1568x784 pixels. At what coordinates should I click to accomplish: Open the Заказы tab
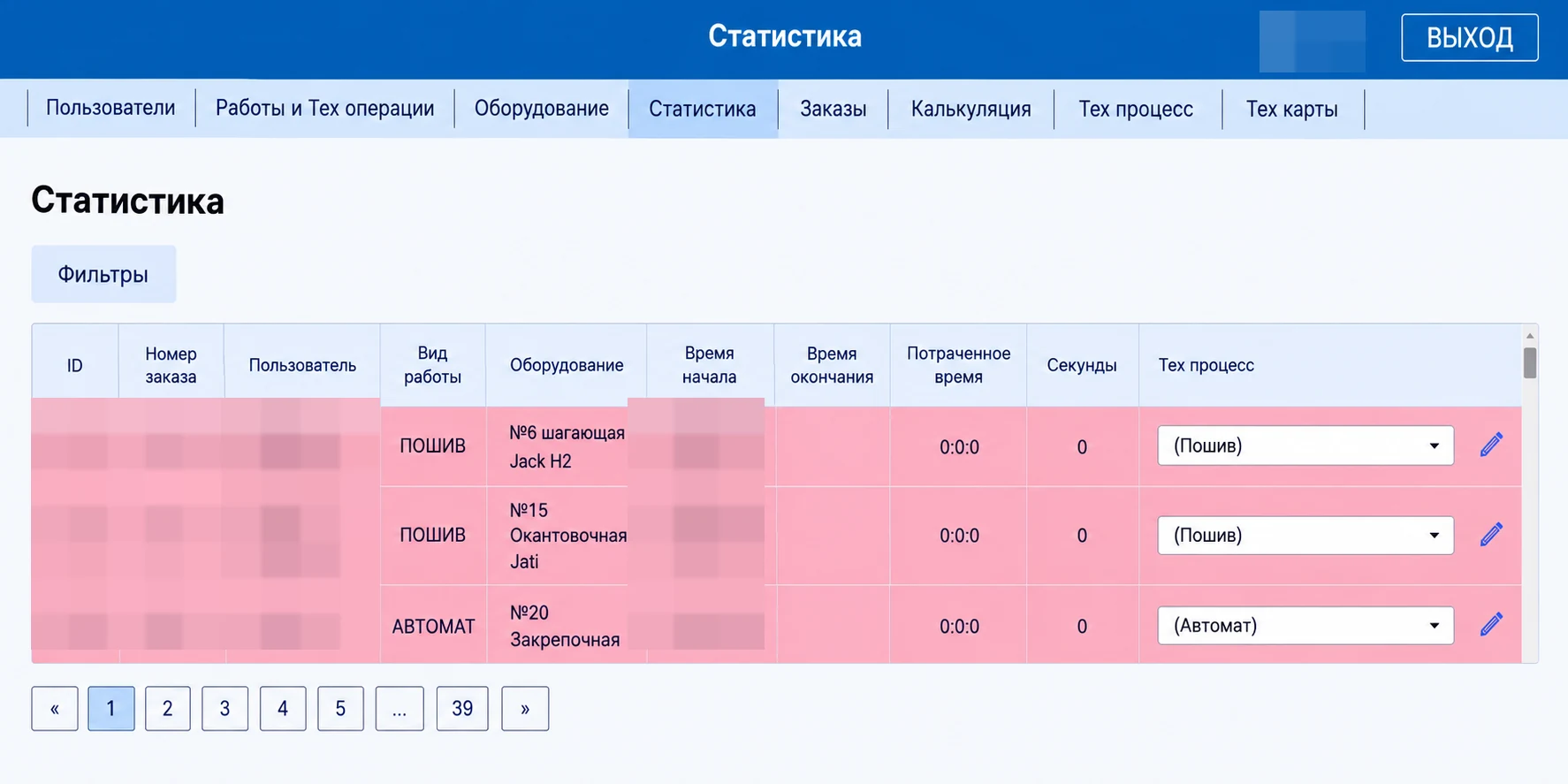coord(833,109)
